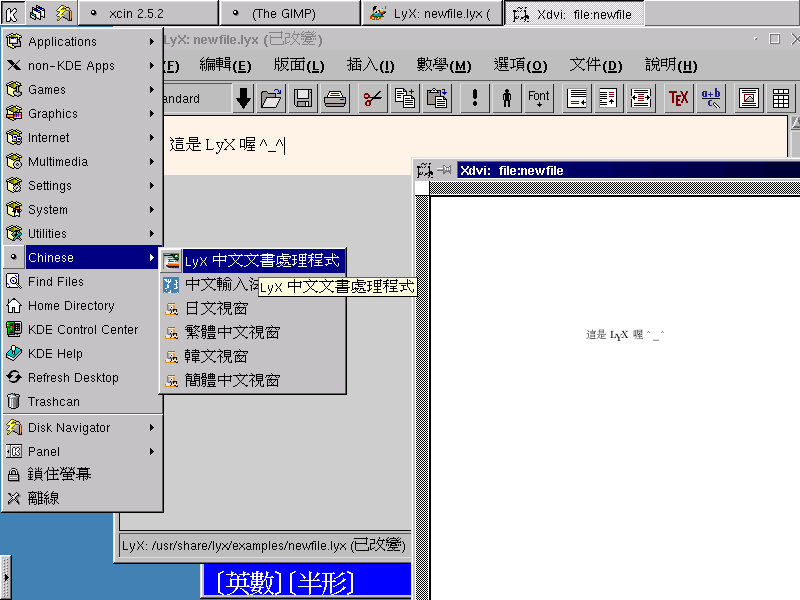800x600 pixels.
Task: Copy selection with the LyX copy icon
Action: click(405, 98)
